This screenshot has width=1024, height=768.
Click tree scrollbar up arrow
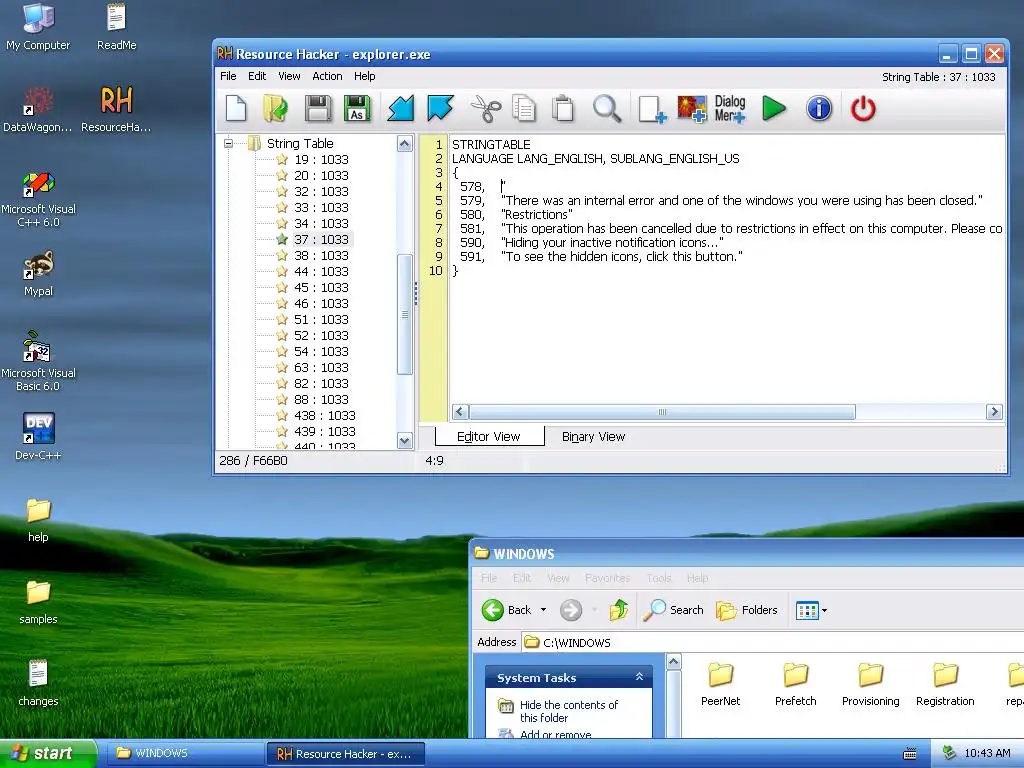click(x=405, y=144)
